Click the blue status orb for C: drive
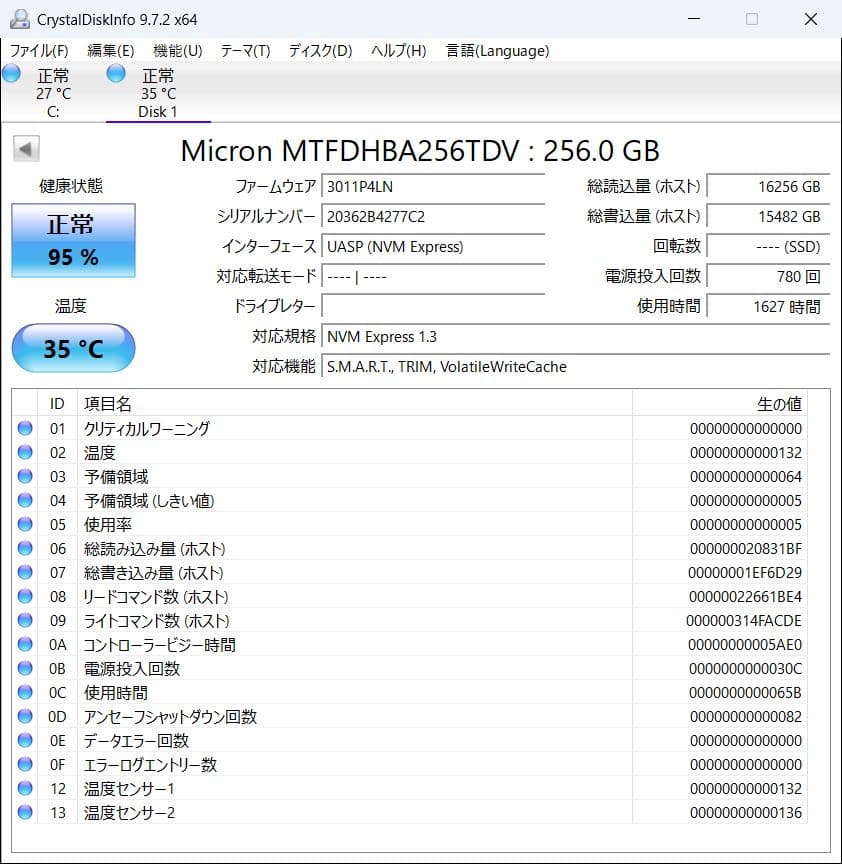 (x=12, y=73)
